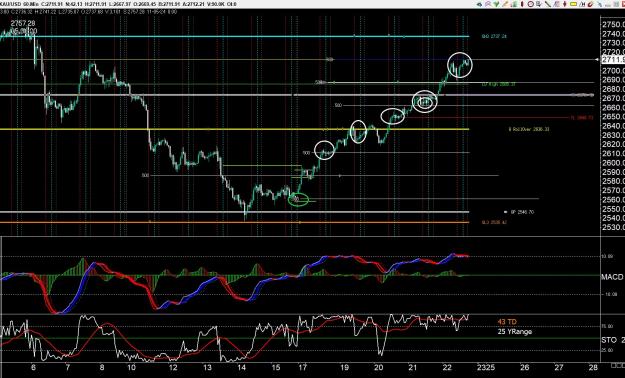Screen dimensions: 625x378
Task: Click date 10 on the time axis
Action: coord(132,367)
